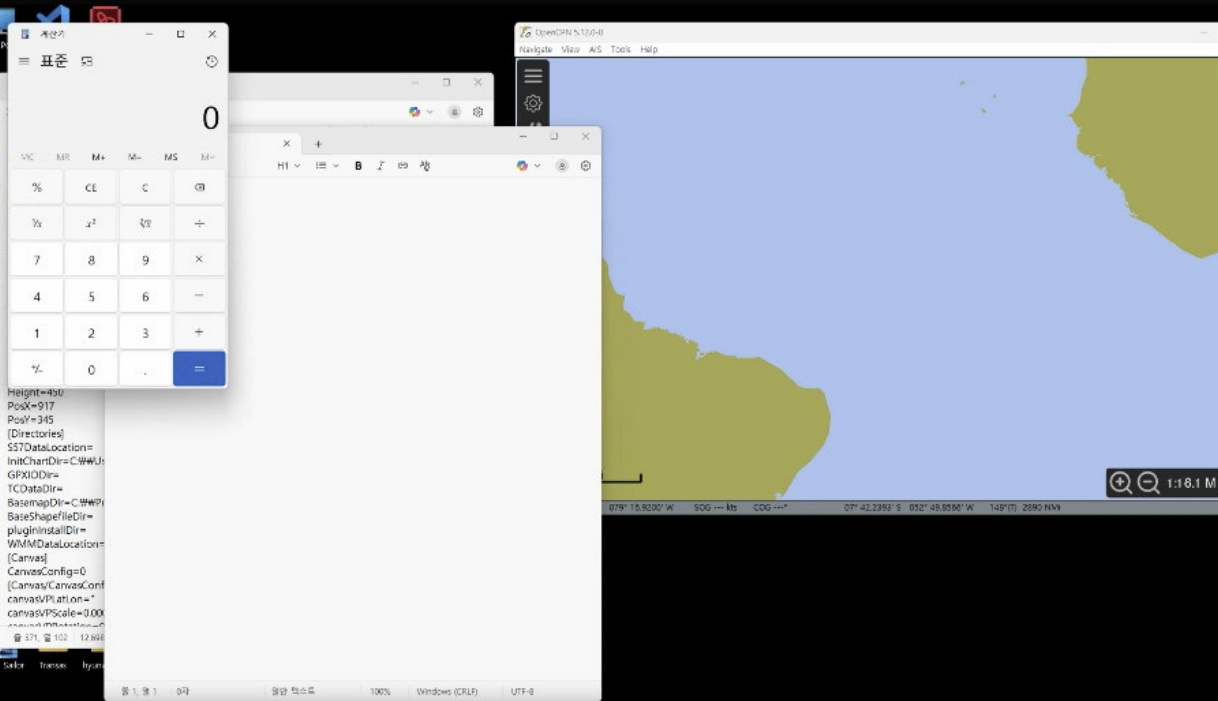Open UTF-8 encoding selector in Notepad
Image resolution: width=1218 pixels, height=701 pixels.
(x=522, y=691)
